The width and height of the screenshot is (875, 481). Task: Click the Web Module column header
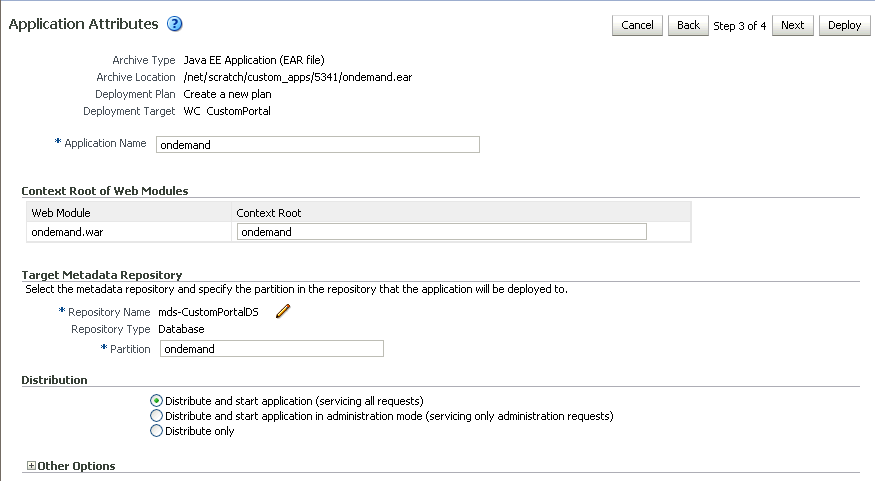(61, 213)
